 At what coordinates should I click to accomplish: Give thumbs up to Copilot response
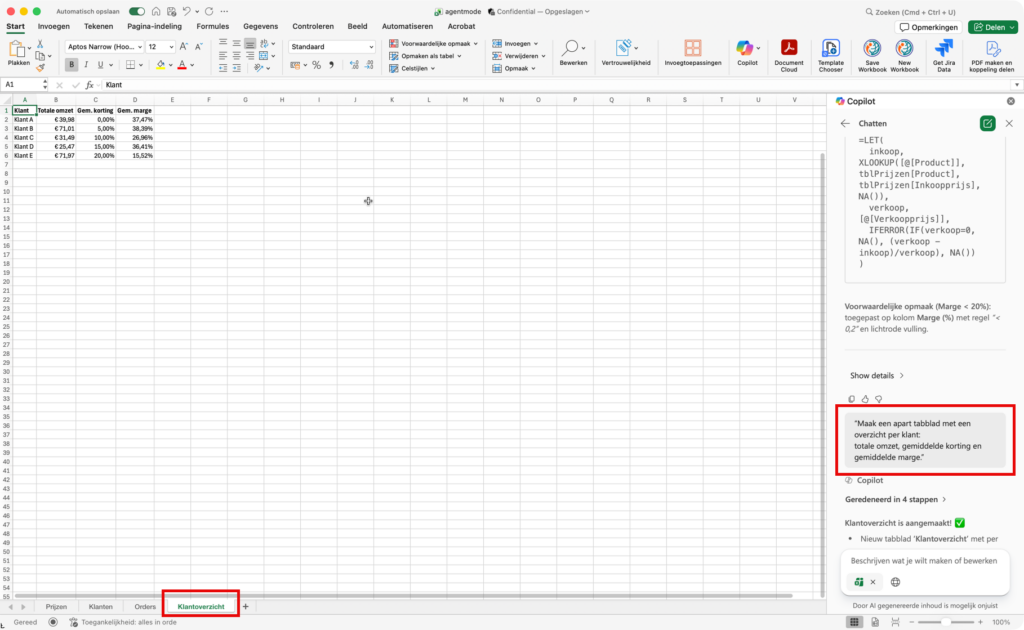click(x=865, y=399)
